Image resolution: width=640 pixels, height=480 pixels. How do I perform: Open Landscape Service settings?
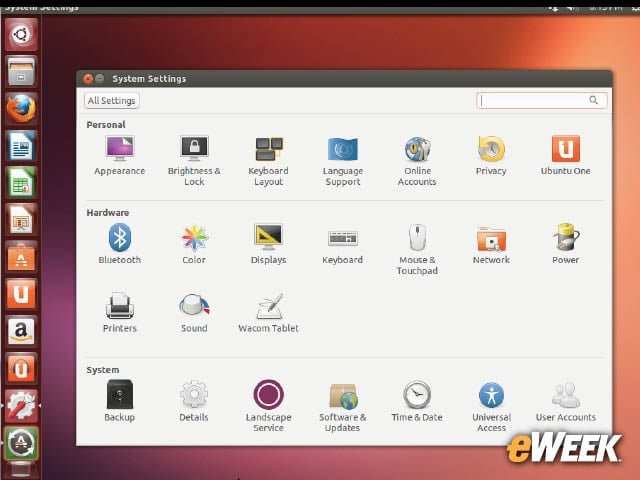point(269,406)
